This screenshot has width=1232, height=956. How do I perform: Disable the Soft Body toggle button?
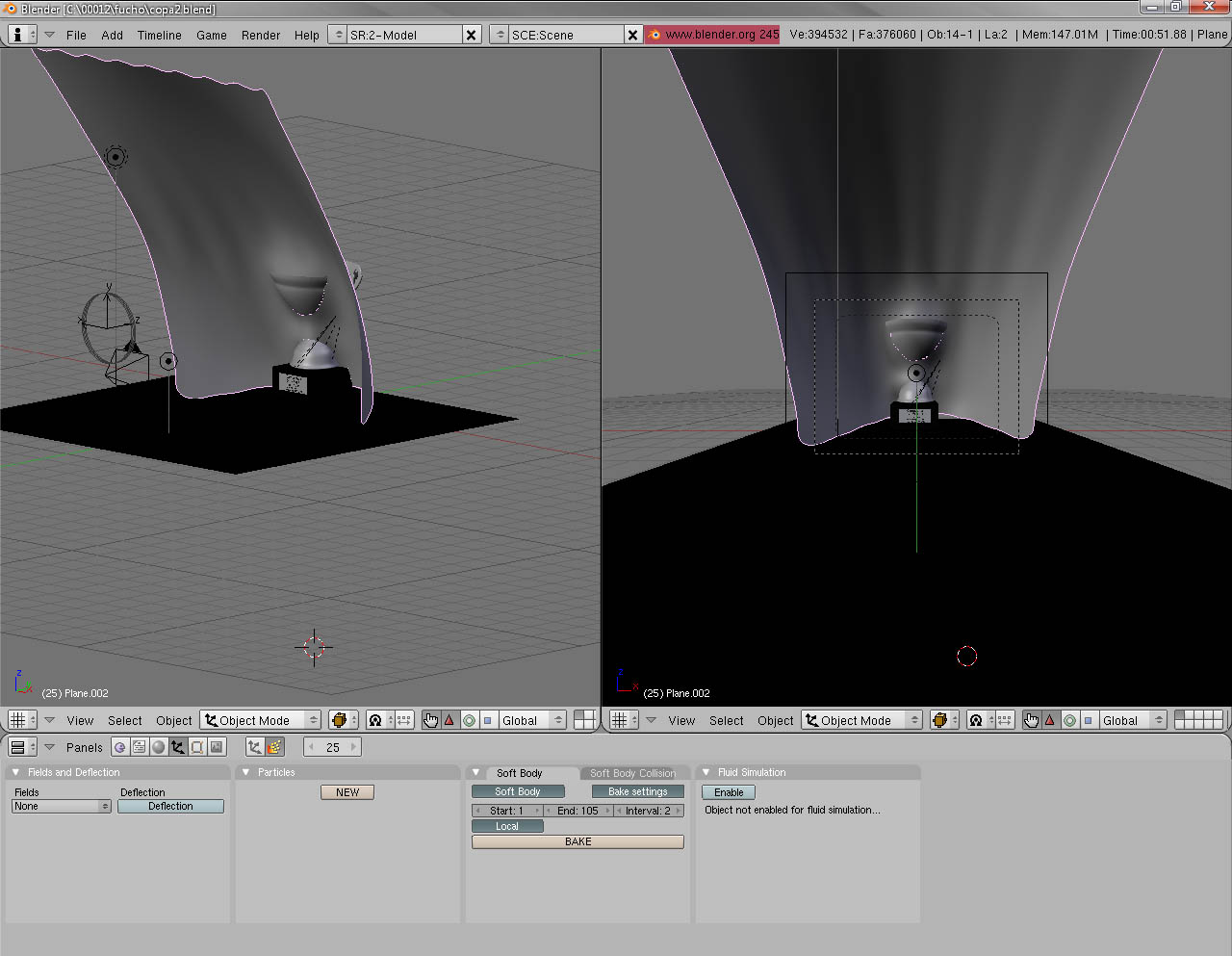(518, 791)
